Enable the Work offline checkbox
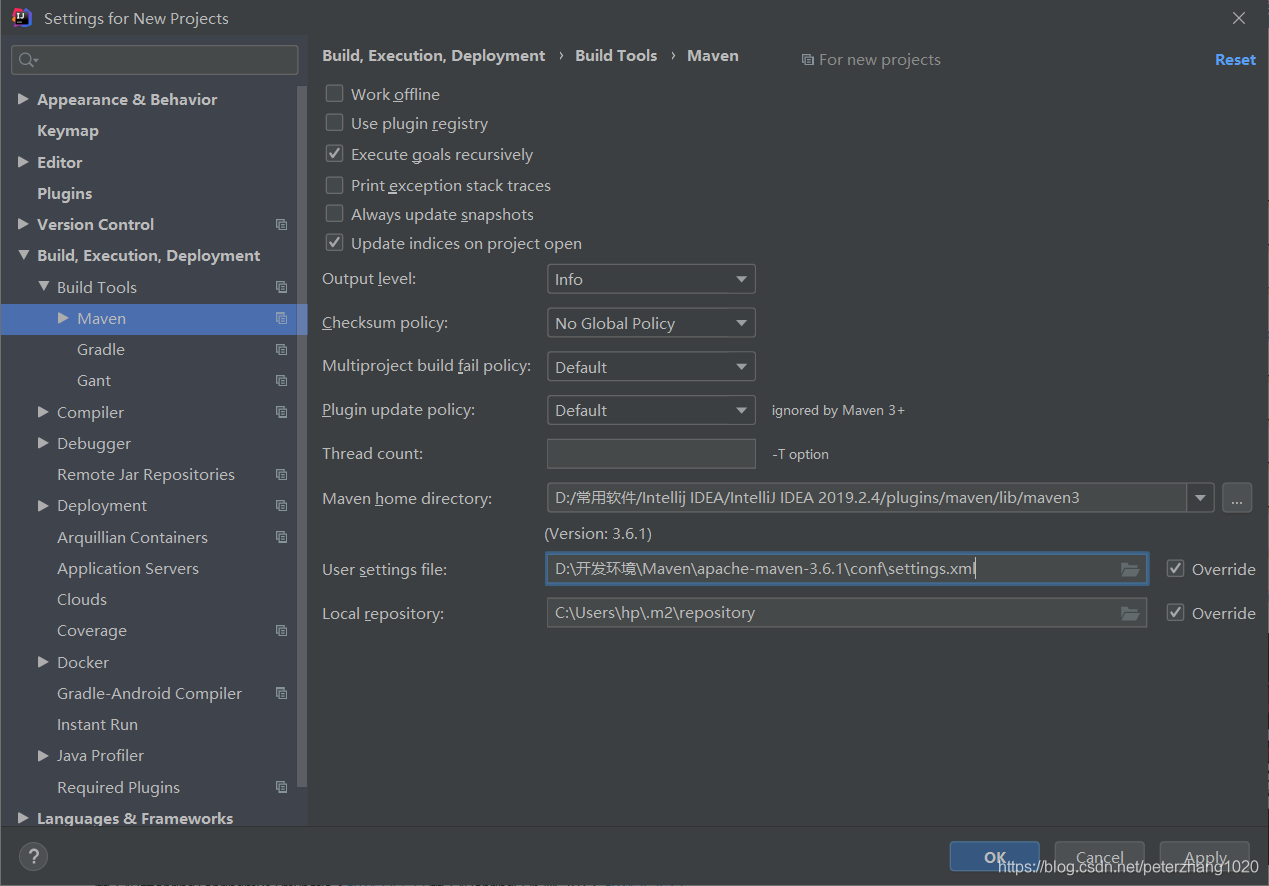Viewport: 1269px width, 886px height. [x=334, y=94]
